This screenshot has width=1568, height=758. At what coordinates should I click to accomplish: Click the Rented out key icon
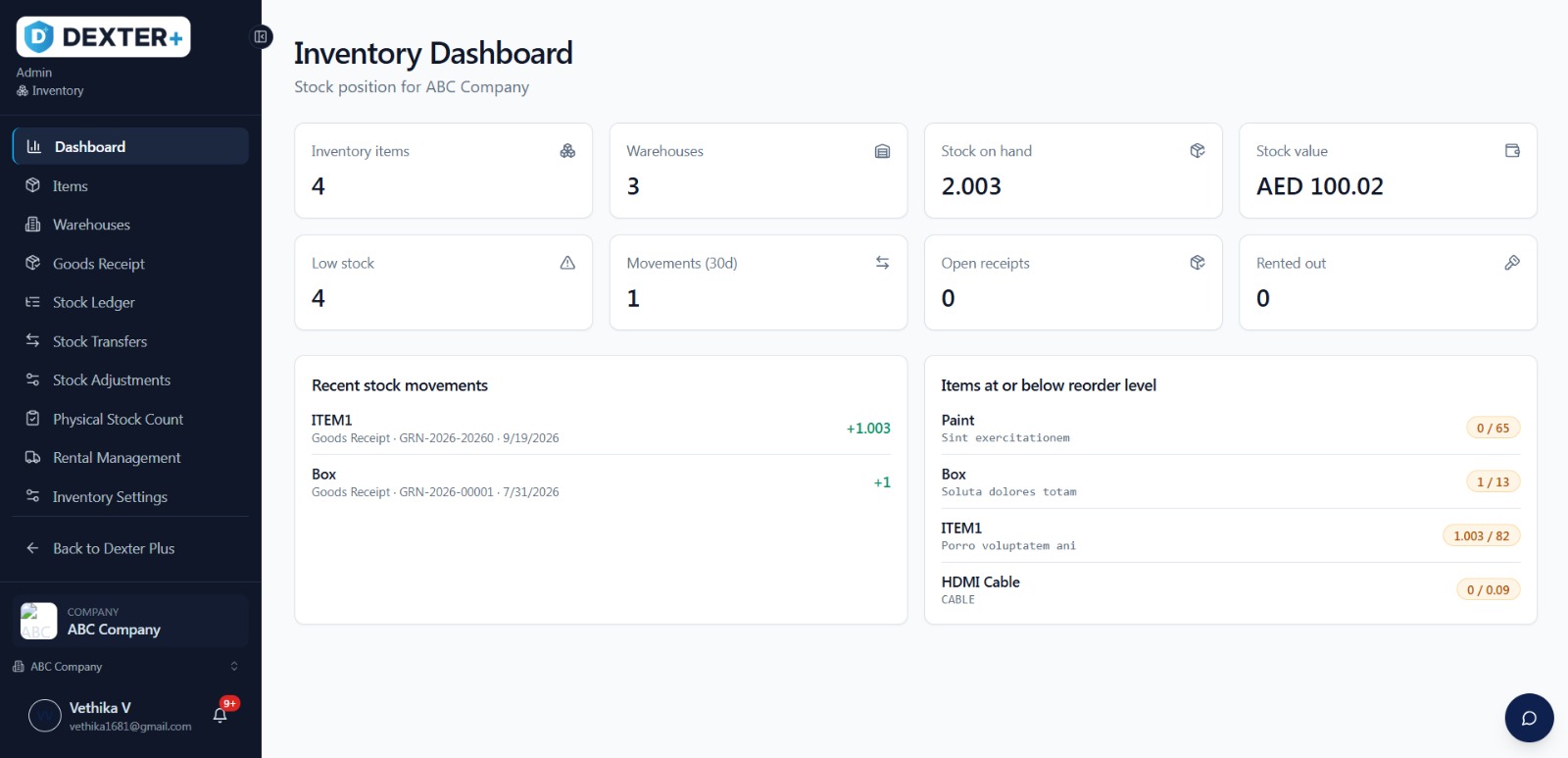[x=1512, y=263]
